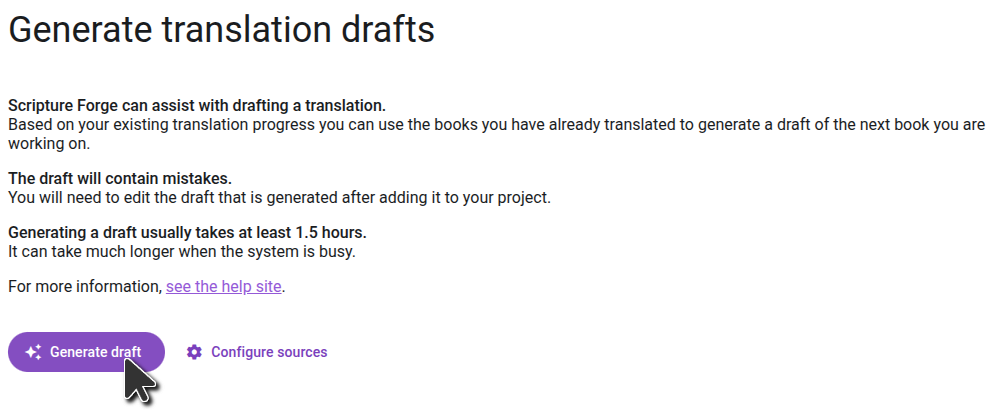
Task: Click the bold 'Generating a draft usually takes' line
Action: point(187,233)
